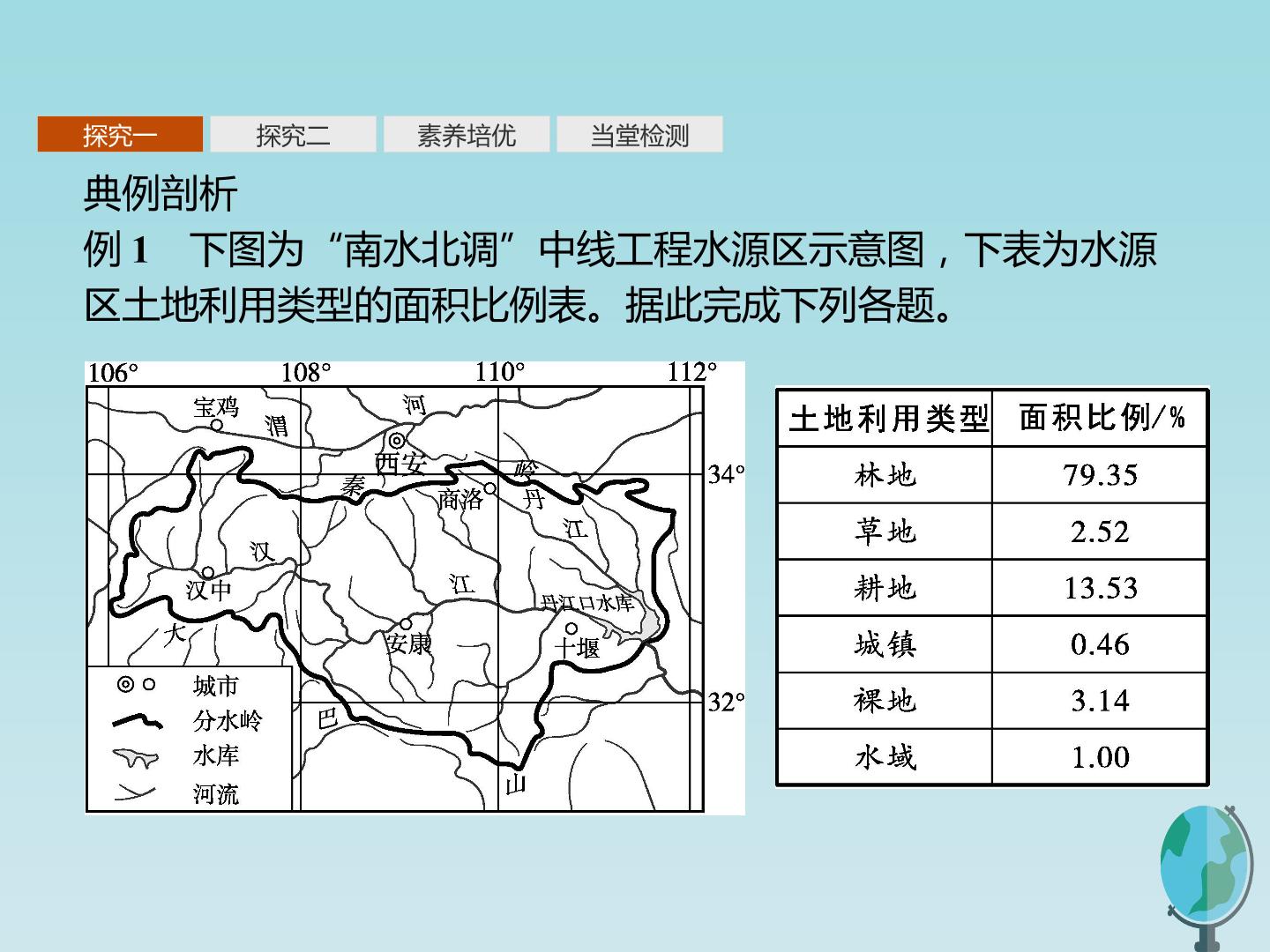The width and height of the screenshot is (1270, 952).
Task: Click the 商洛 city marker
Action: (x=490, y=488)
